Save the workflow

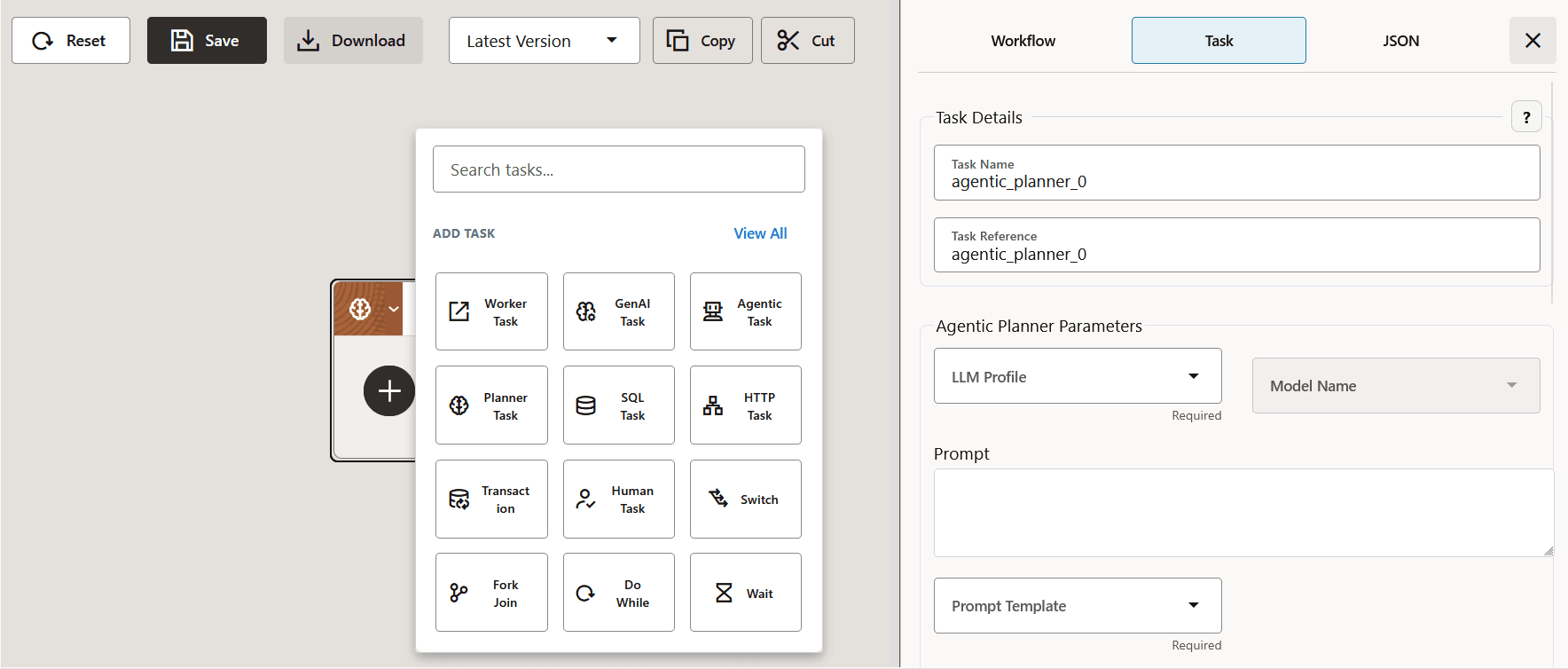207,40
